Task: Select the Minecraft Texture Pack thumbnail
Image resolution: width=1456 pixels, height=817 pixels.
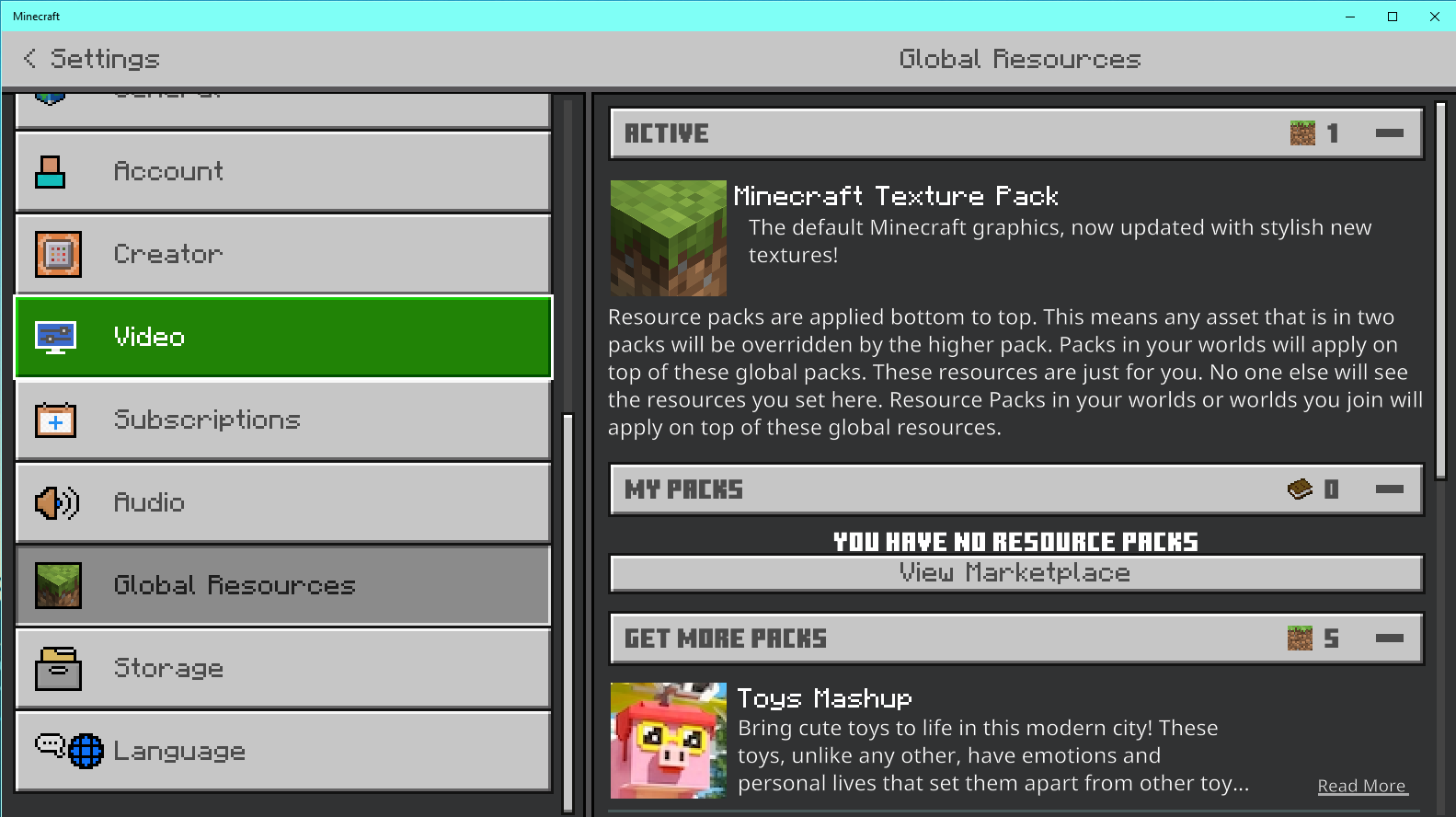Action: (668, 238)
